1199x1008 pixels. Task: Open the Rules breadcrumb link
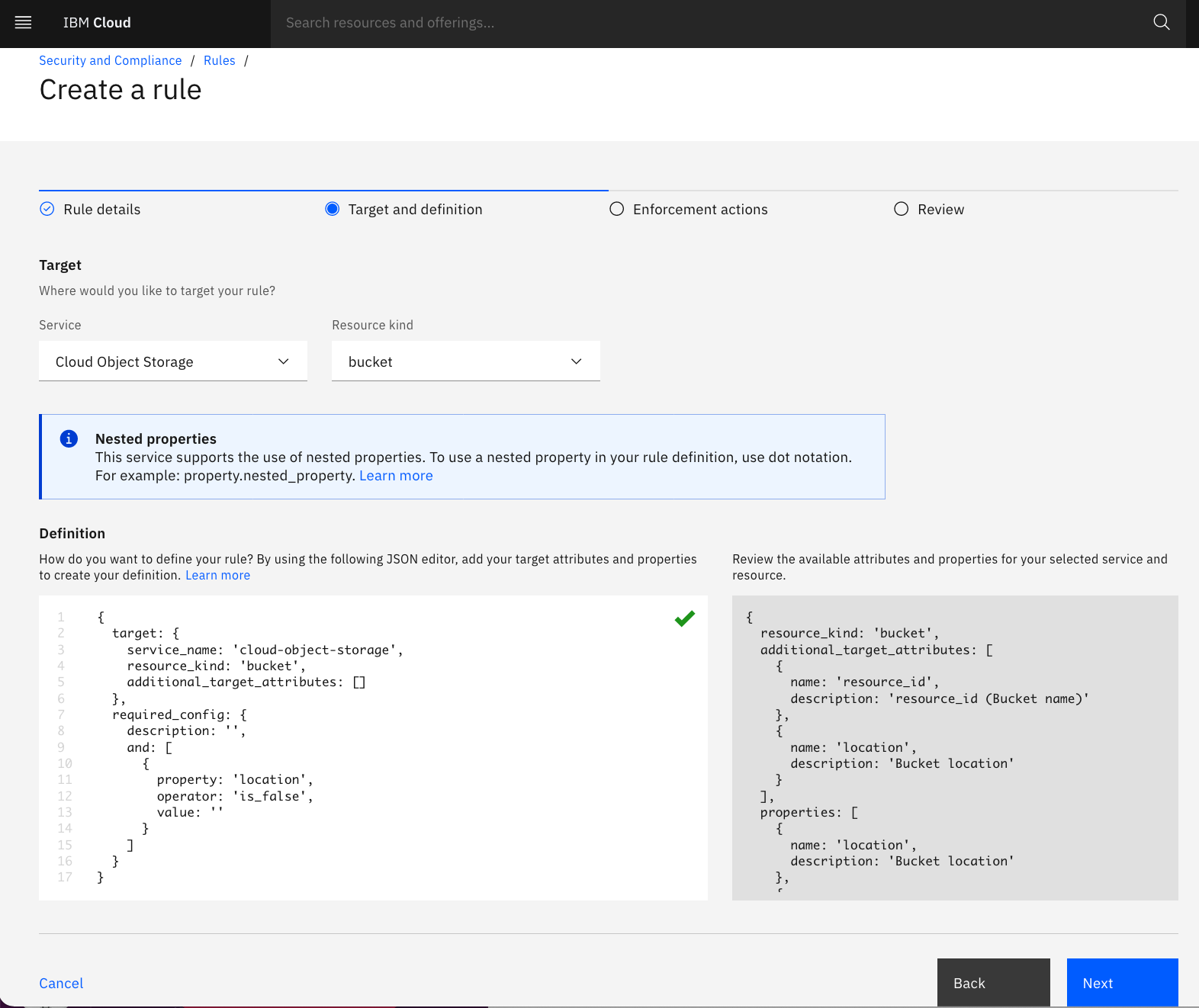[x=220, y=60]
